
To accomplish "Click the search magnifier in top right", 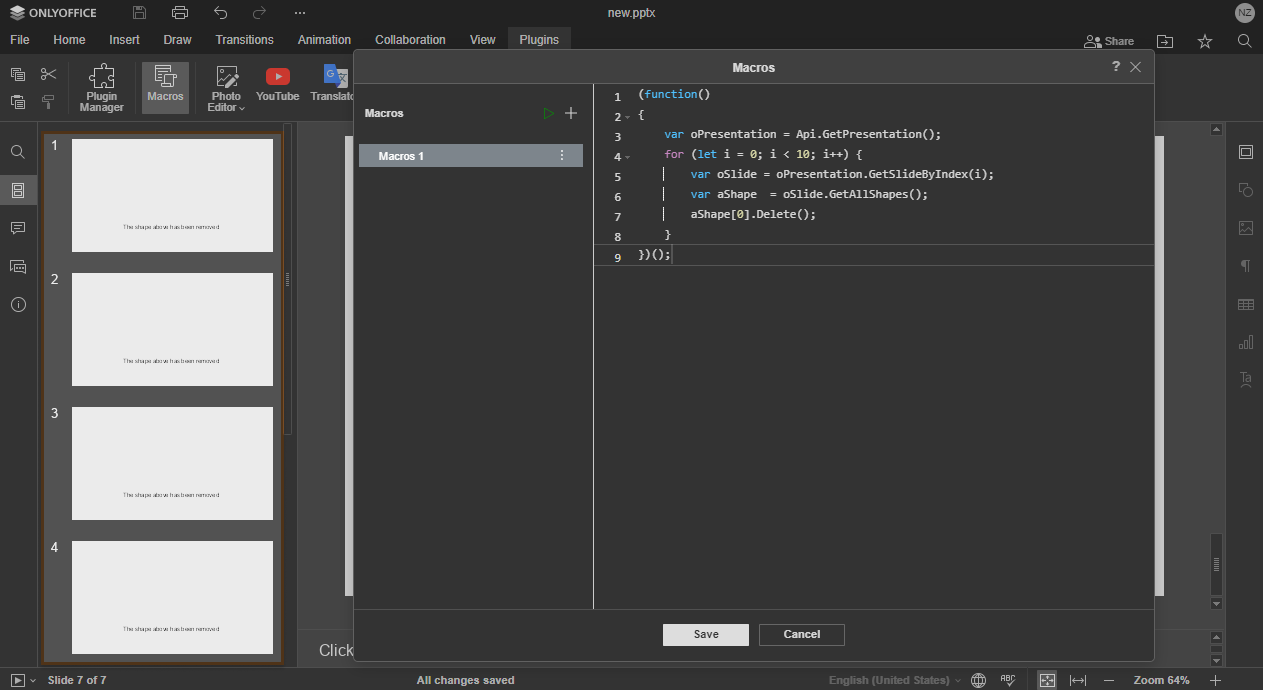I will [x=1244, y=41].
